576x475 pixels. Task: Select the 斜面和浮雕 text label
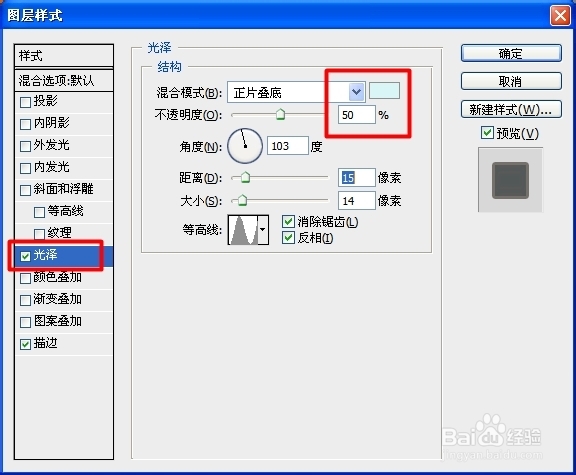click(64, 189)
